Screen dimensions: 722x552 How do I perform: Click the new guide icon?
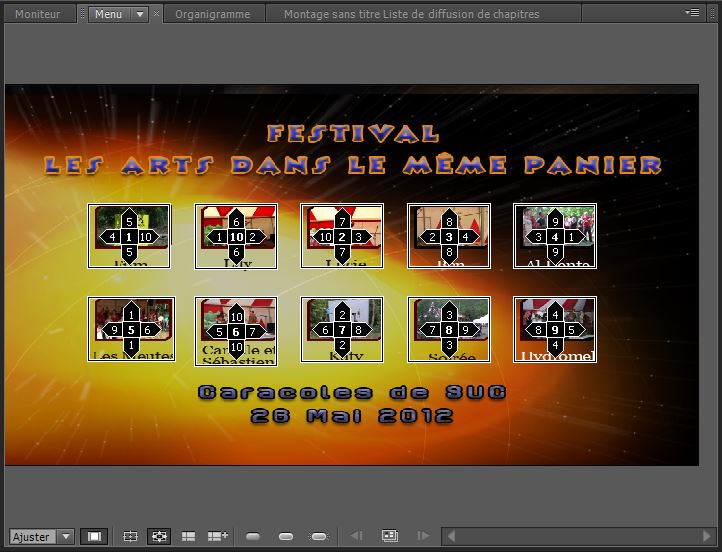(x=217, y=537)
